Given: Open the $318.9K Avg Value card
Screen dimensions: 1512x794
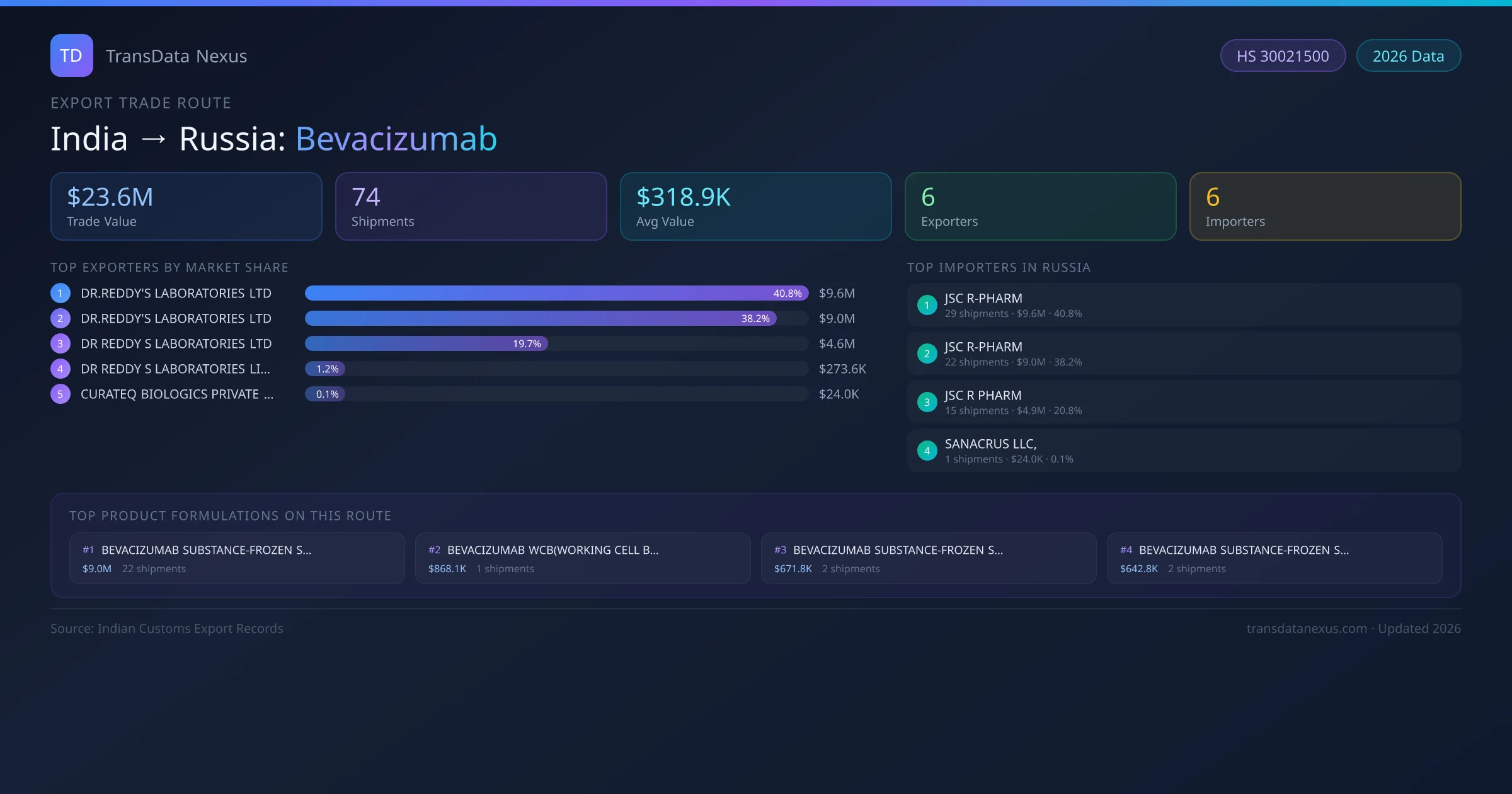Looking at the screenshot, I should point(755,207).
